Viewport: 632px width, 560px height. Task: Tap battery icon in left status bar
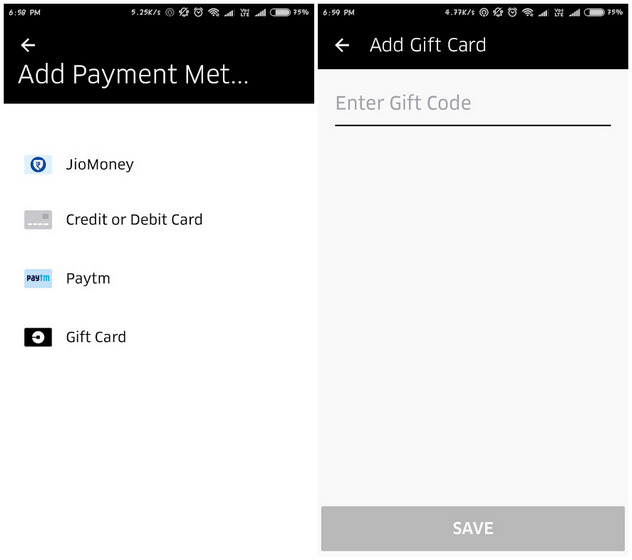(279, 12)
